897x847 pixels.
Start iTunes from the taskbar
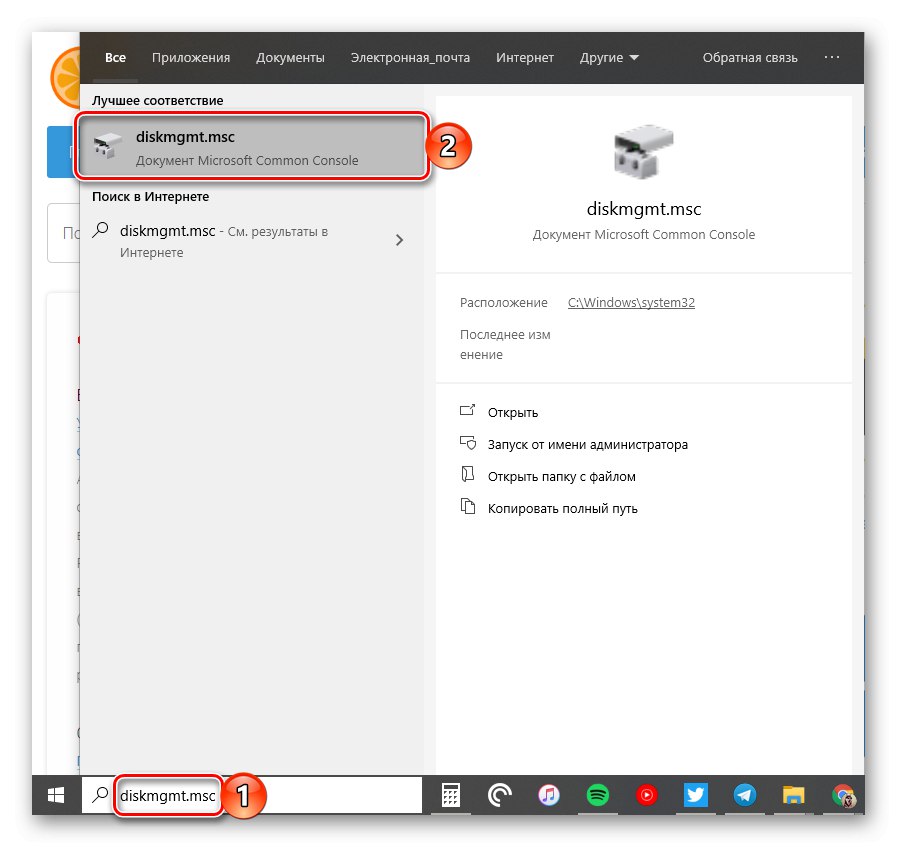548,795
